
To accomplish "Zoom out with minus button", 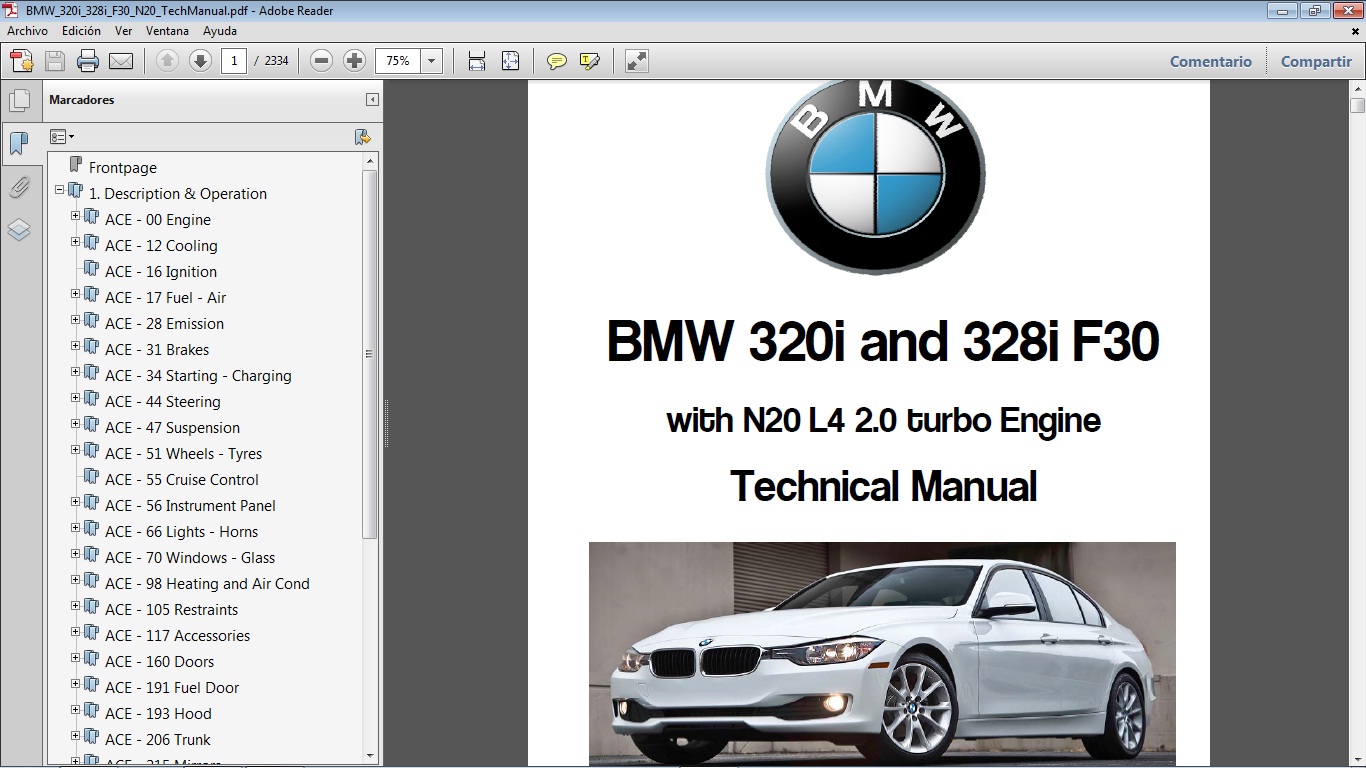I will [321, 61].
